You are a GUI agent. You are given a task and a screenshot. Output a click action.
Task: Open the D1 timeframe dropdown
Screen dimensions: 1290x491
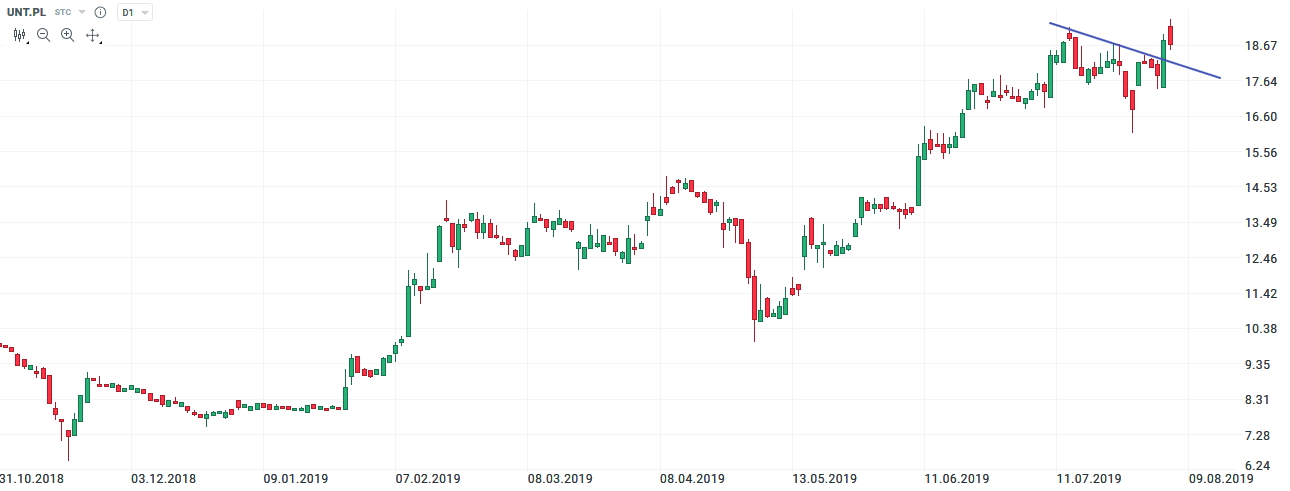(x=134, y=13)
